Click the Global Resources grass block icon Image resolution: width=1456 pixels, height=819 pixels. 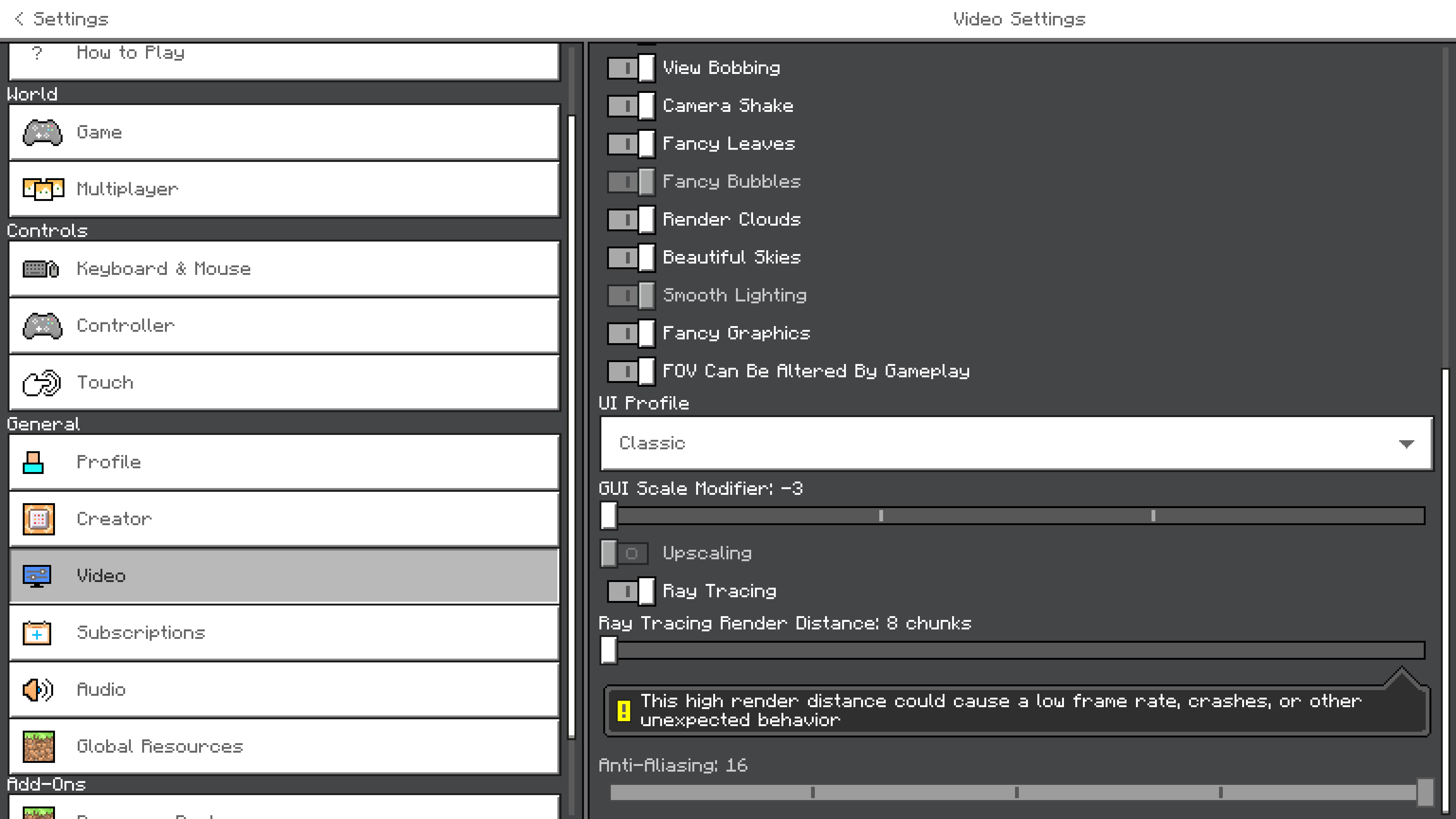(38, 746)
